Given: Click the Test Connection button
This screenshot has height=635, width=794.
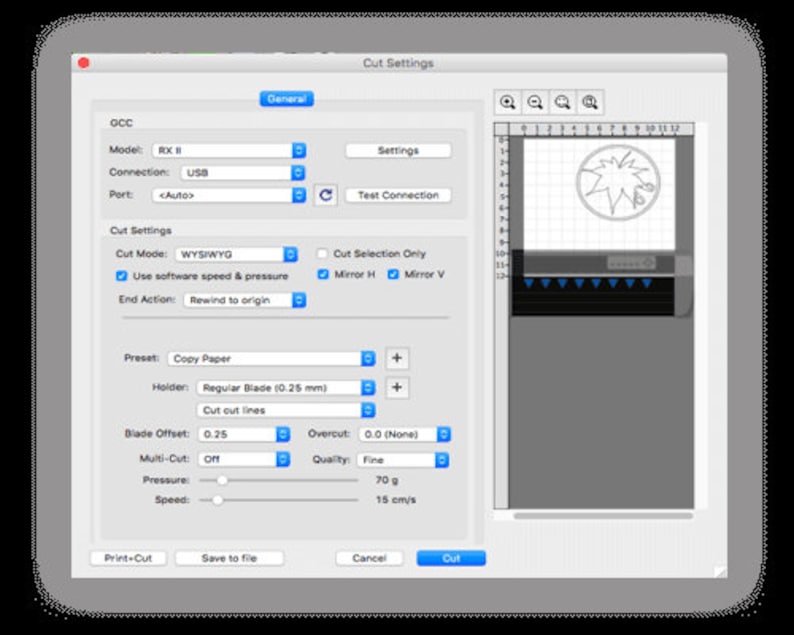Looking at the screenshot, I should point(398,195).
